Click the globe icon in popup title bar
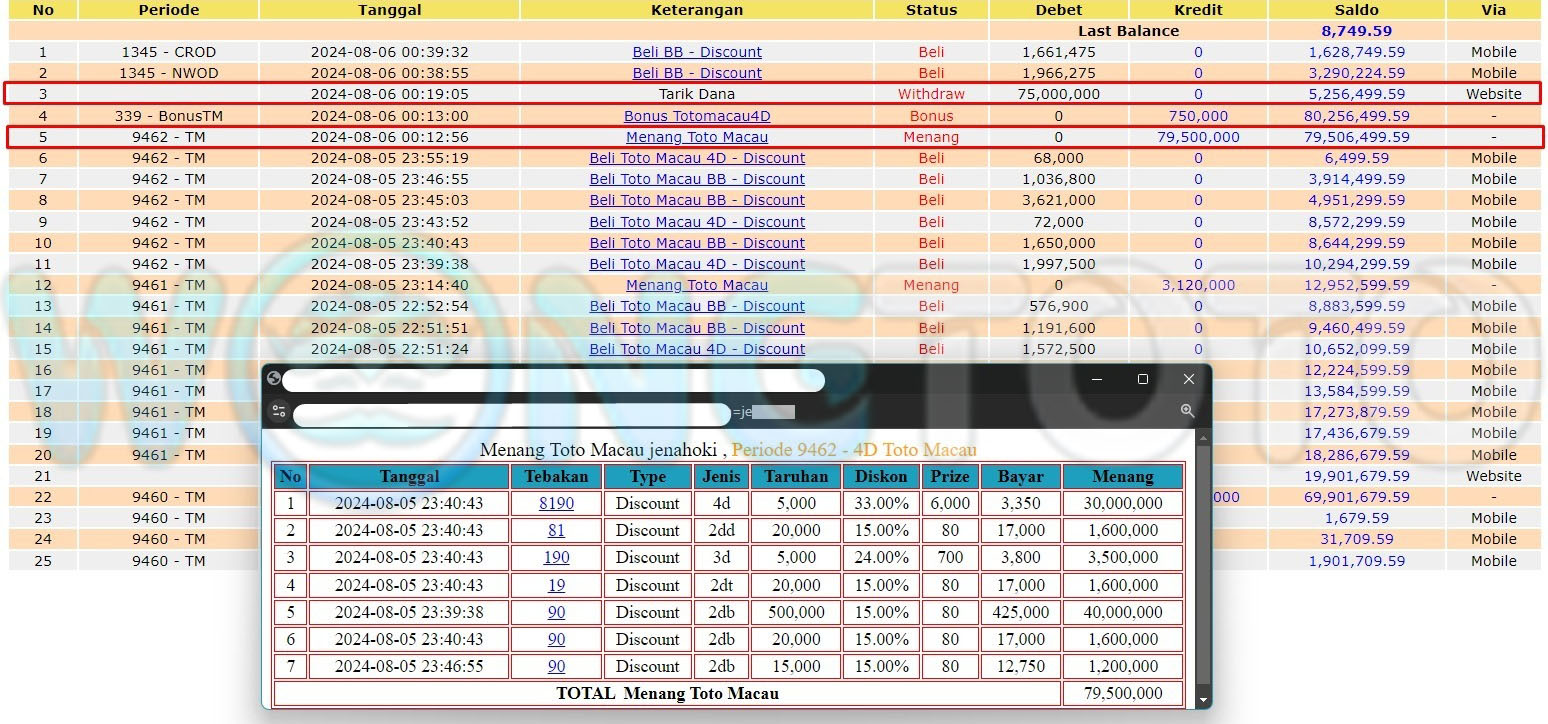 pyautogui.click(x=274, y=379)
